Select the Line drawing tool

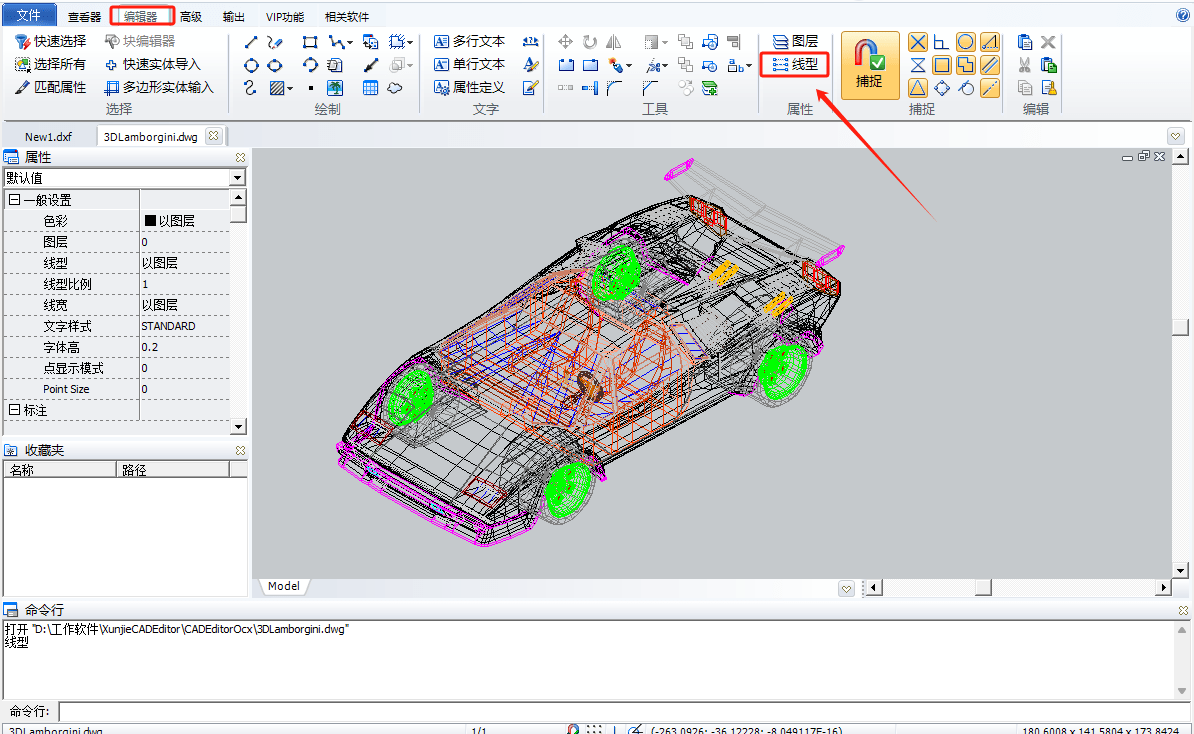[251, 42]
